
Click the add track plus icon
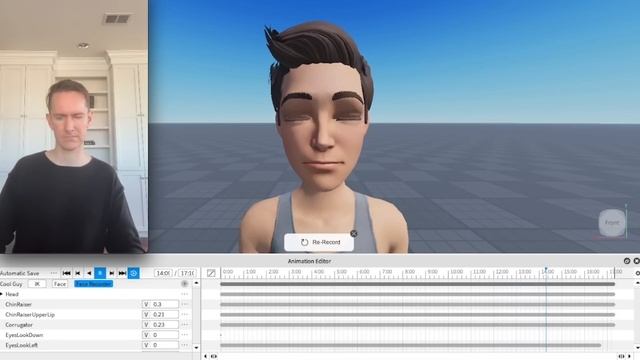coord(184,284)
